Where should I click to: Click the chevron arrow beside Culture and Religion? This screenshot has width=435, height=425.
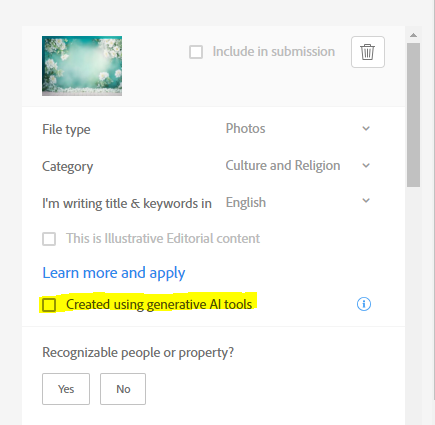366,166
